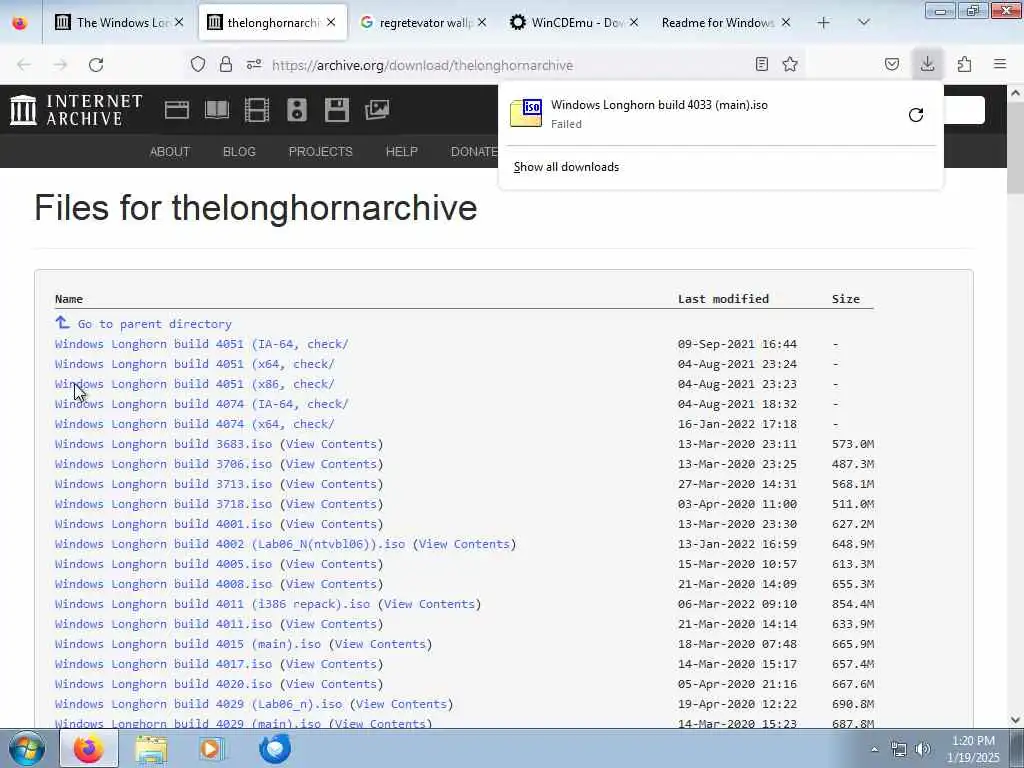
Task: Bookmark this page with star icon
Action: (790, 64)
